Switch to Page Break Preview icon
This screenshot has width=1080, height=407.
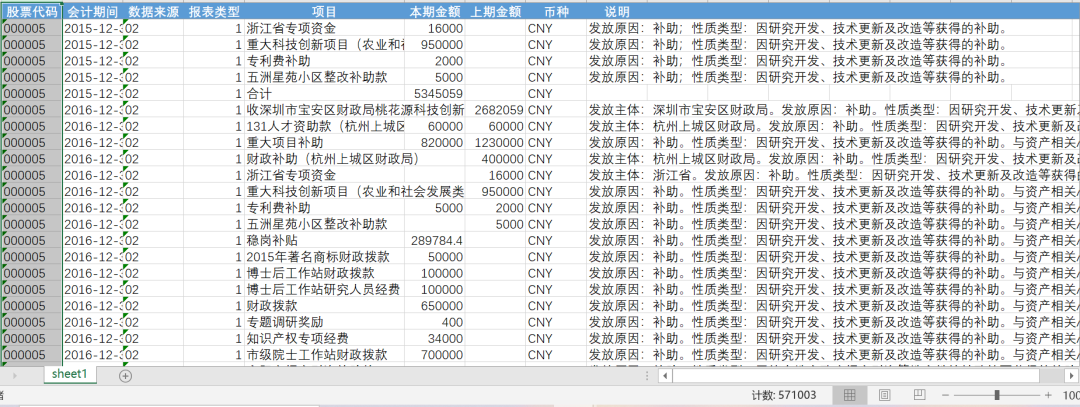click(x=919, y=395)
